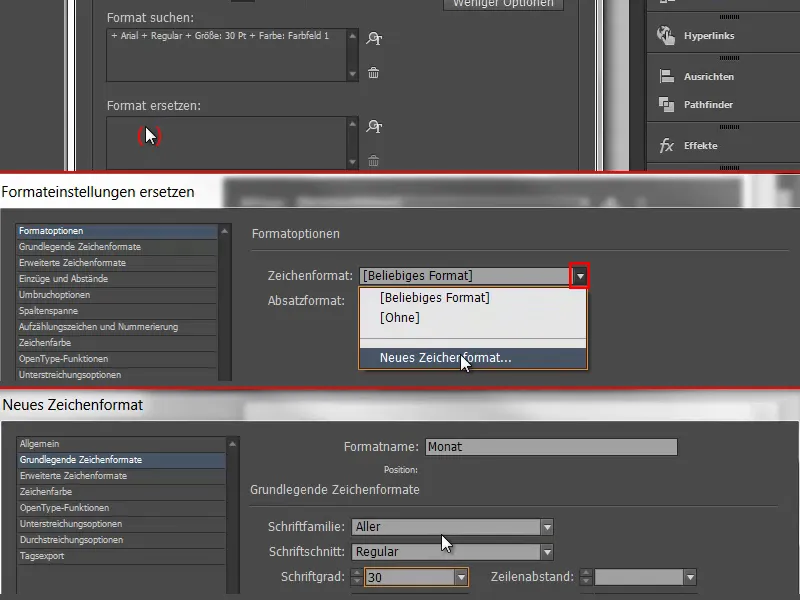Click the Format suchen attributes box
The image size is (800, 600).
[x=227, y=55]
